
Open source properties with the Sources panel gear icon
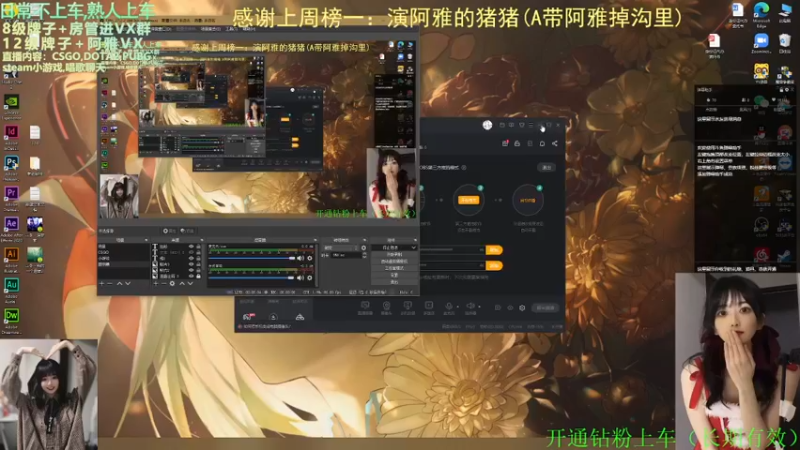172,284
